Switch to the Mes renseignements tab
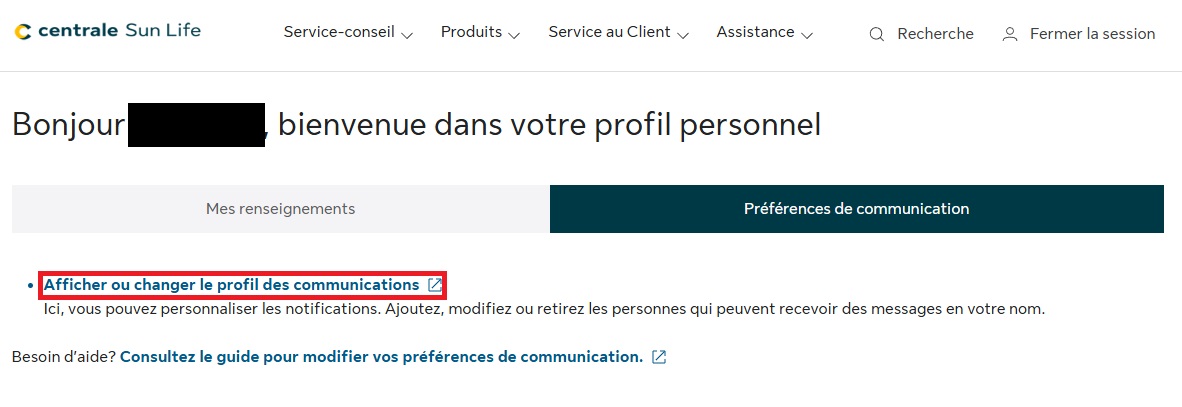This screenshot has width=1182, height=407. [280, 209]
